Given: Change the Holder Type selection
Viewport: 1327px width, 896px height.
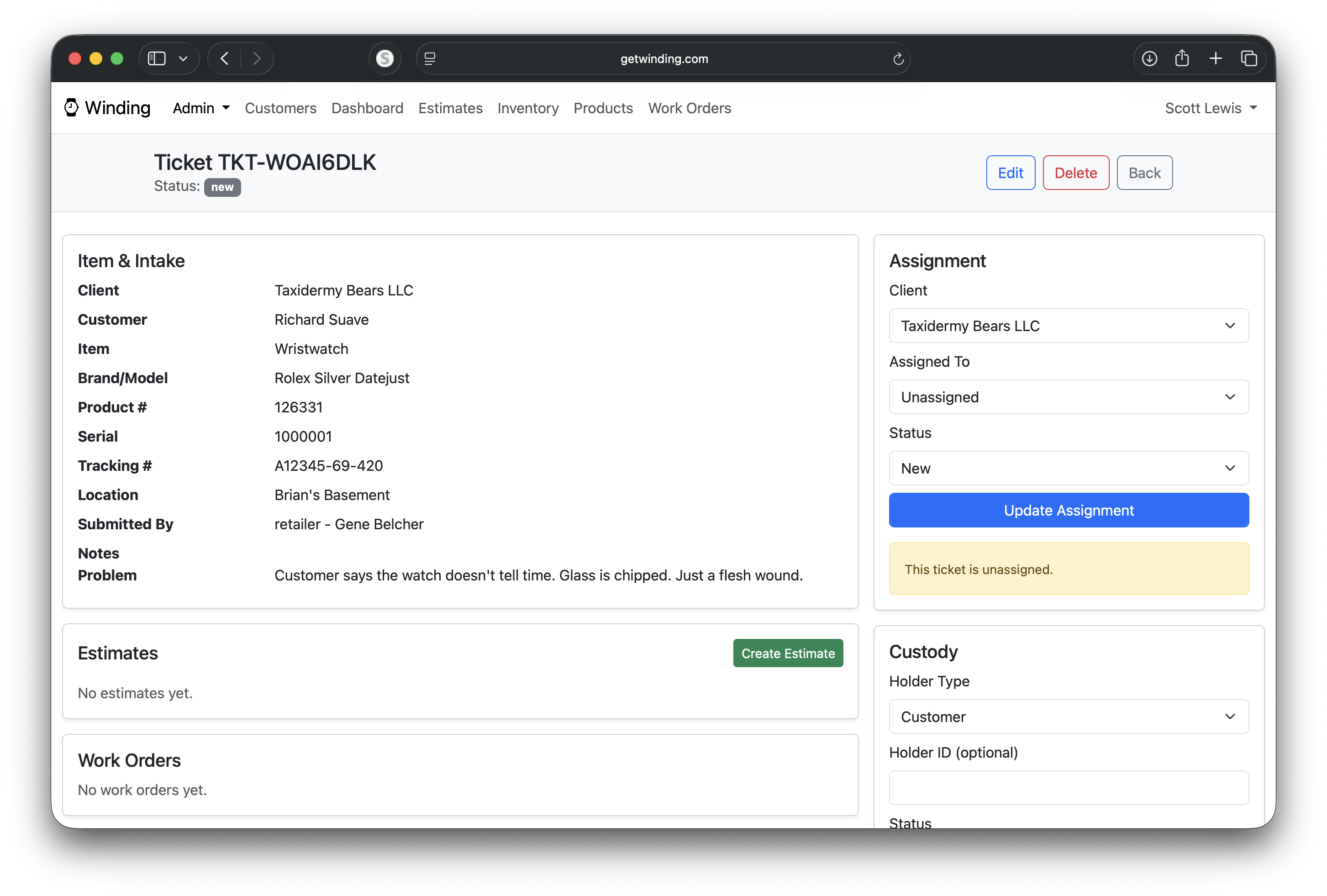Looking at the screenshot, I should click(x=1069, y=717).
